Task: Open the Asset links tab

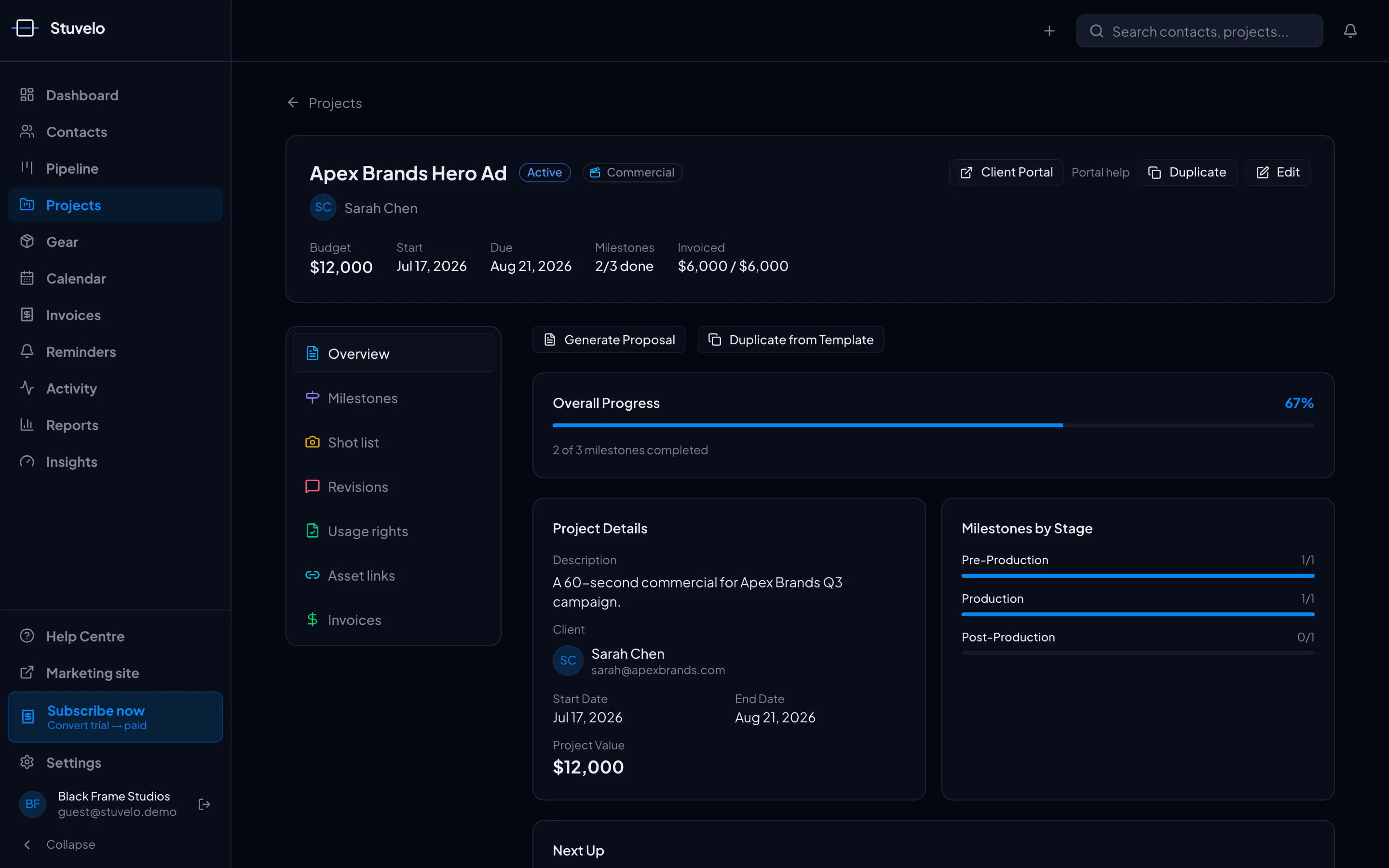Action: pos(393,575)
